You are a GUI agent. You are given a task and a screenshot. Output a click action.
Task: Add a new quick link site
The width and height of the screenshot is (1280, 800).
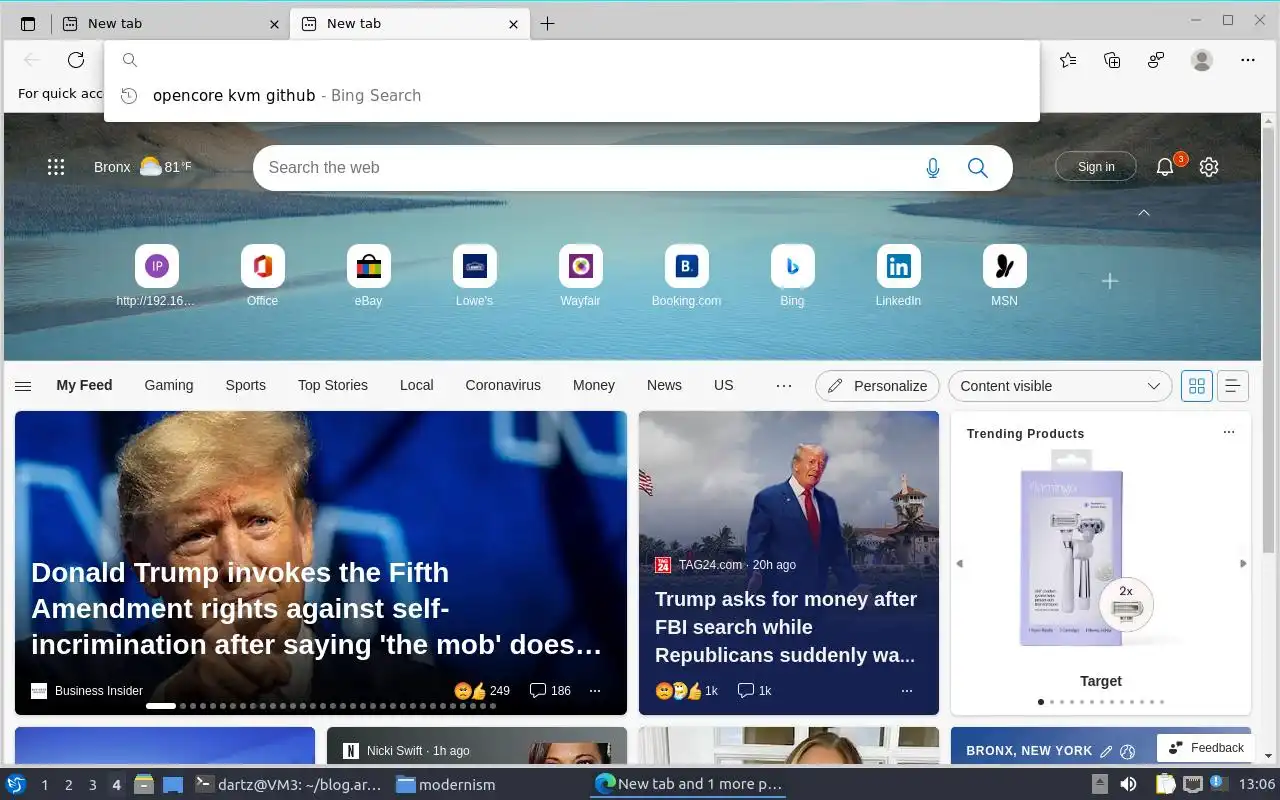coord(1110,282)
